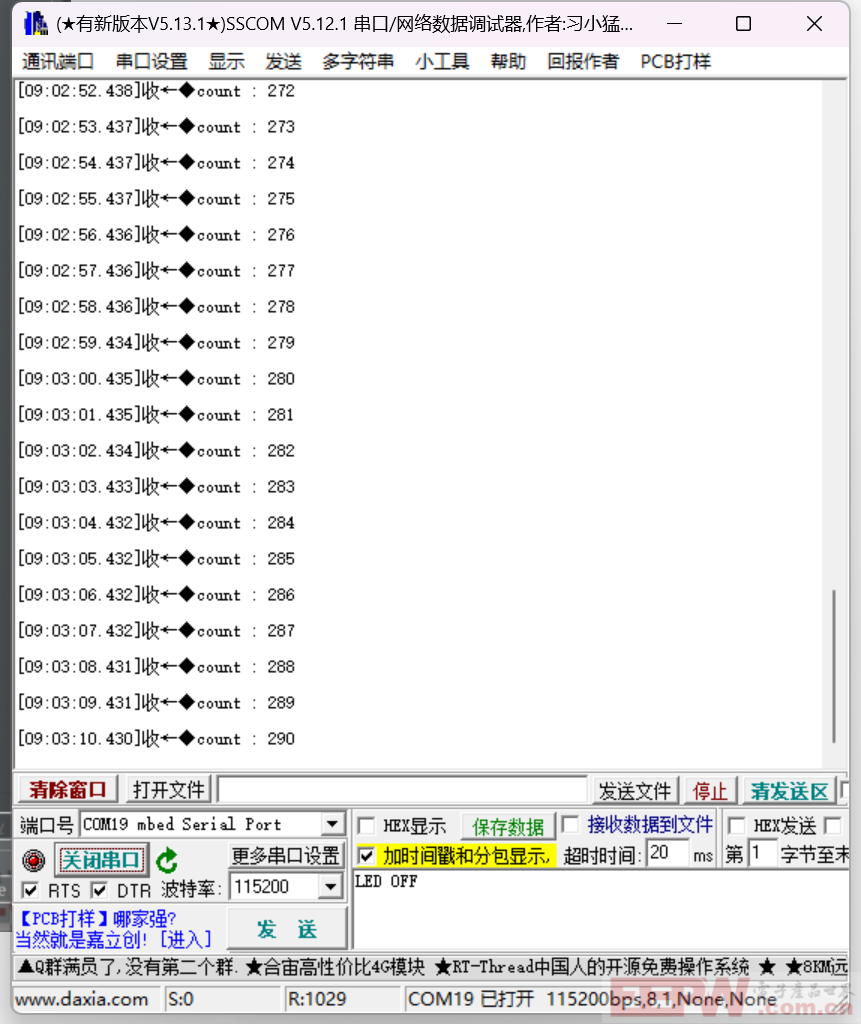Click the S:0 sent counter
The width and height of the screenshot is (861, 1024).
click(x=181, y=999)
